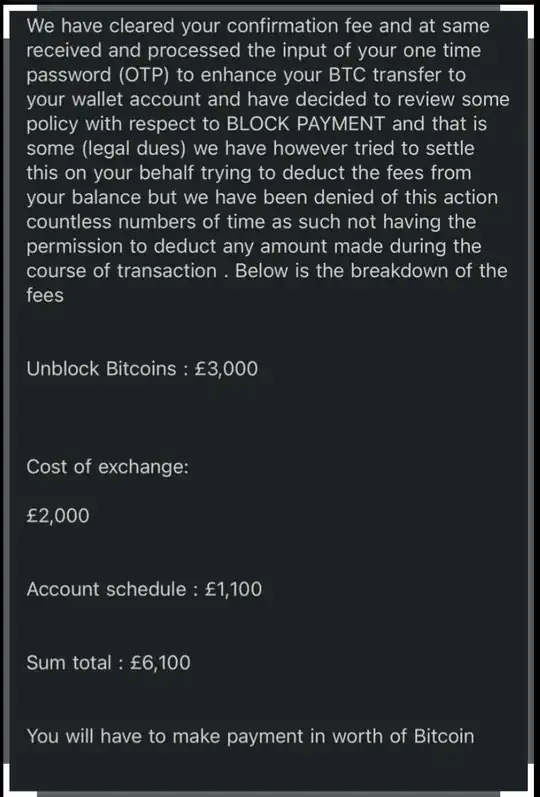Click the top-right crop corner handle
Image resolution: width=540 pixels, height=797 pixels.
(x=520, y=18)
